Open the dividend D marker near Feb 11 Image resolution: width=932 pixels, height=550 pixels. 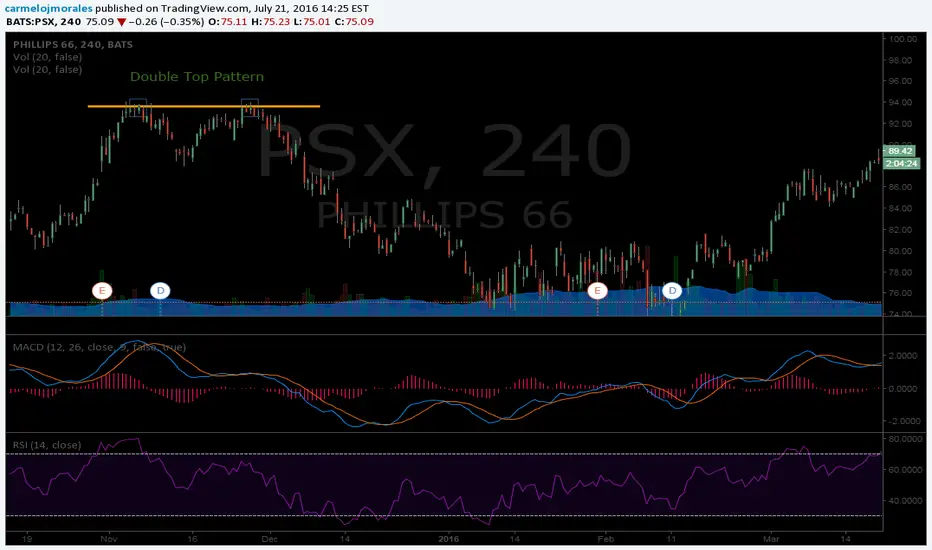672,291
